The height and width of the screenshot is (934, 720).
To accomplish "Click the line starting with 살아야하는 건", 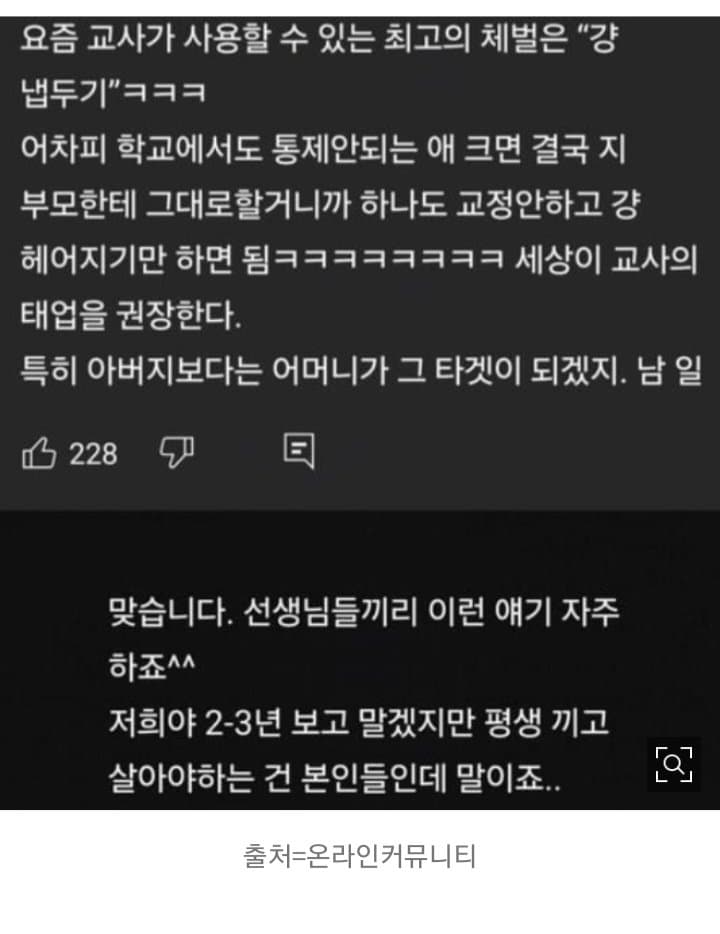I will click(335, 777).
